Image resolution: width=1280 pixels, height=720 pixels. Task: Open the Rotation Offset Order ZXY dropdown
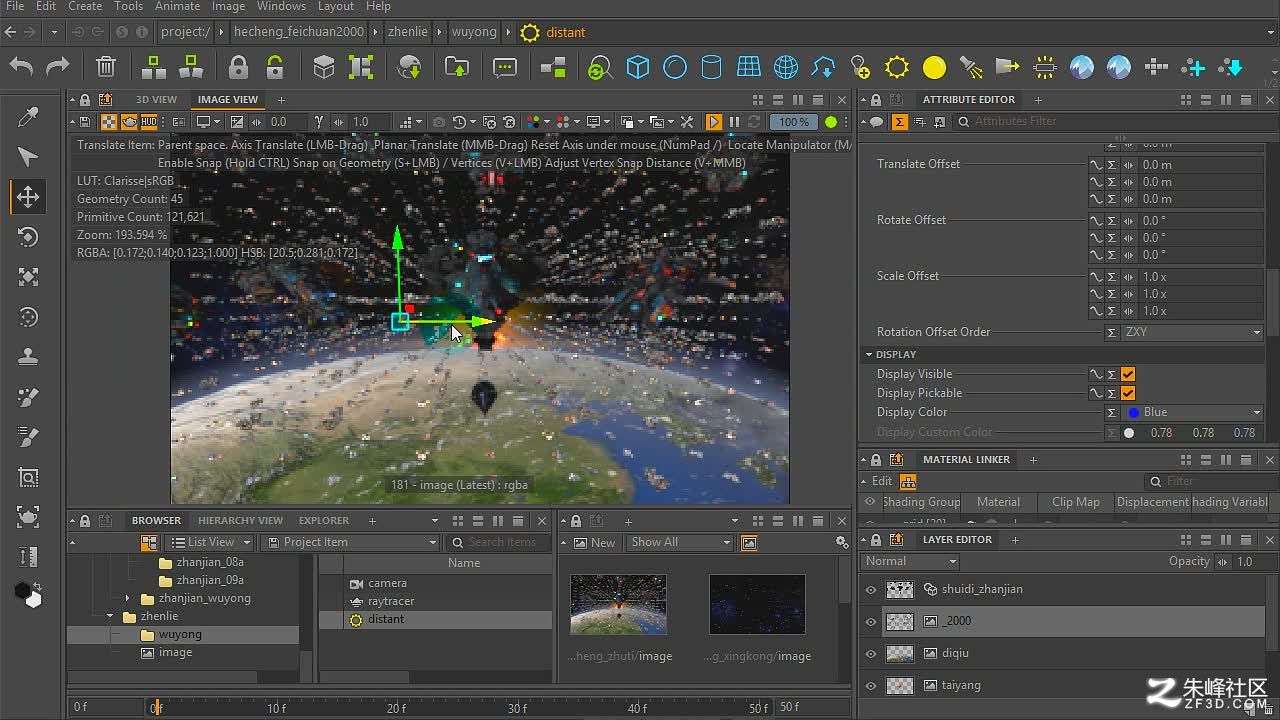[x=1192, y=332]
